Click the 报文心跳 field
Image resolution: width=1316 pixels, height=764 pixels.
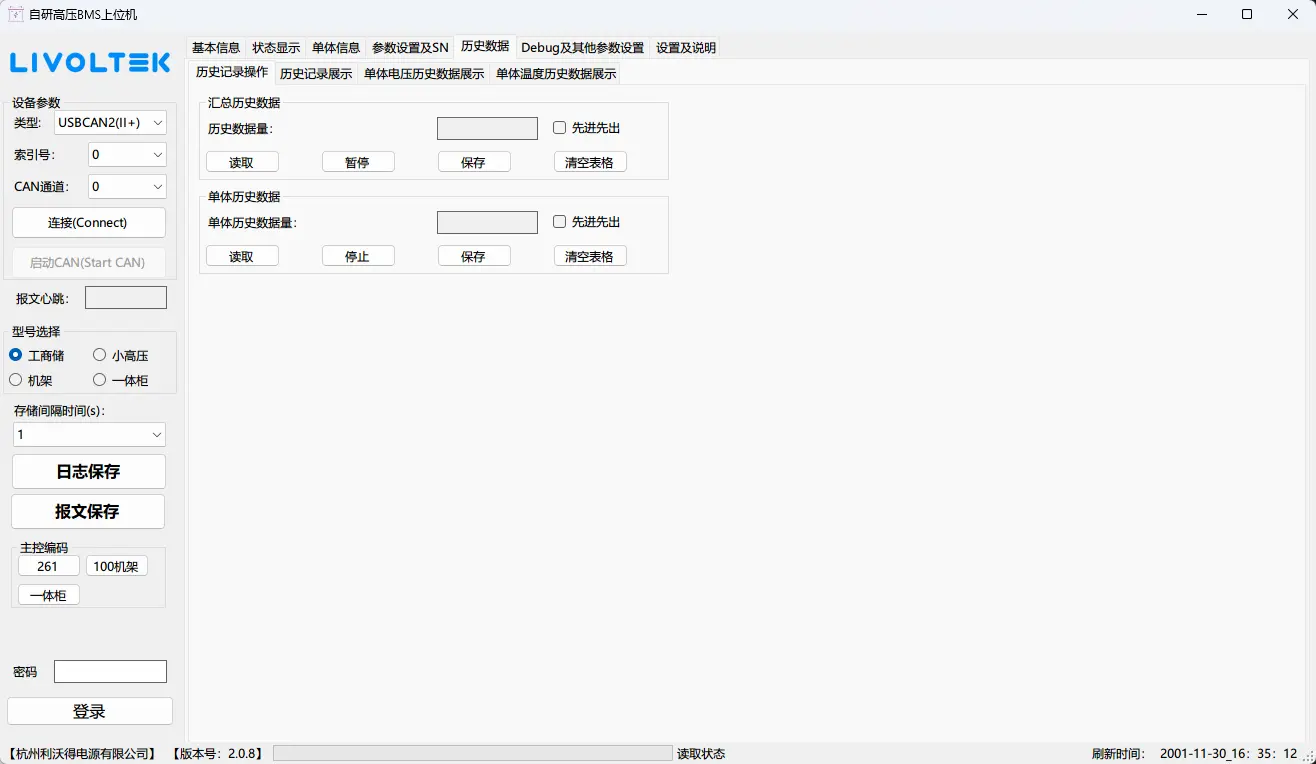tap(126, 298)
